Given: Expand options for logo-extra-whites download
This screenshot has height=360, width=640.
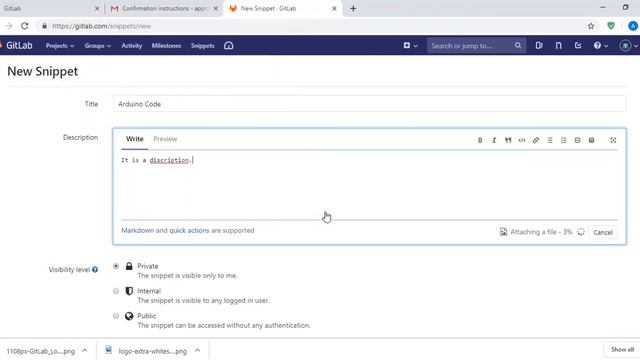Looking at the screenshot, I should point(198,351).
